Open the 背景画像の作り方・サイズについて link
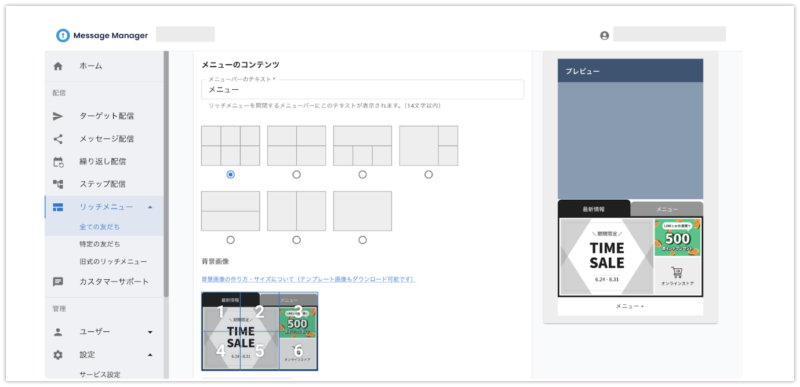 click(309, 279)
